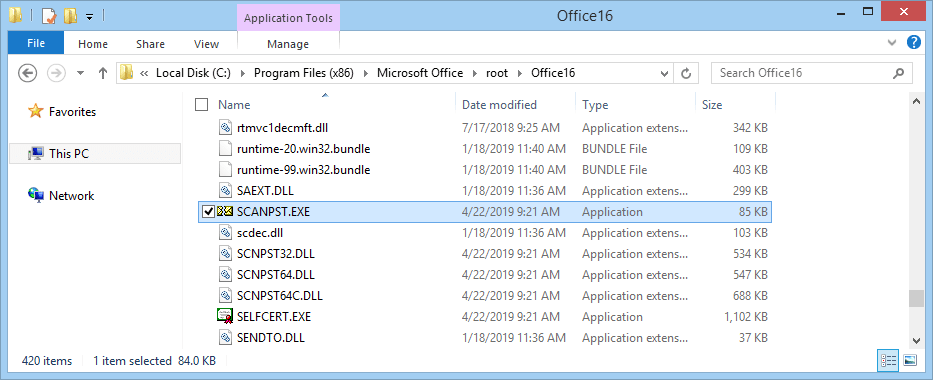934x381 pixels.
Task: Click the SENDTO.DLL file icon
Action: pyautogui.click(x=225, y=338)
